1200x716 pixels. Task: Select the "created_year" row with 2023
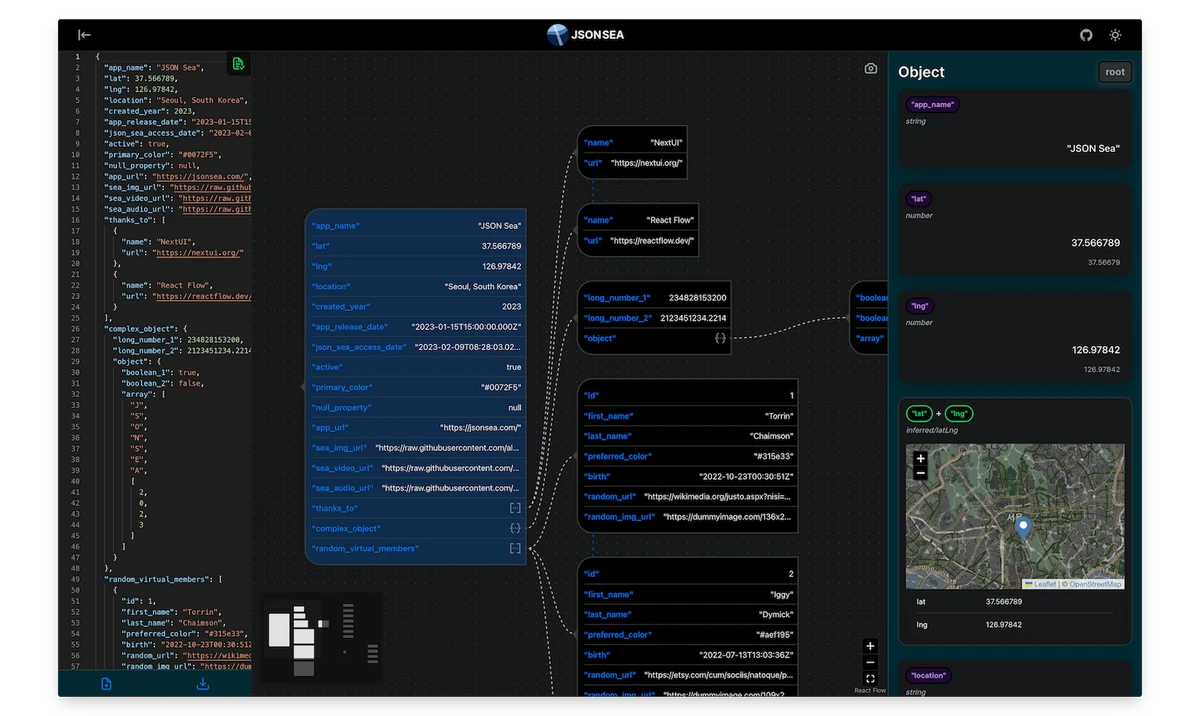[415, 306]
